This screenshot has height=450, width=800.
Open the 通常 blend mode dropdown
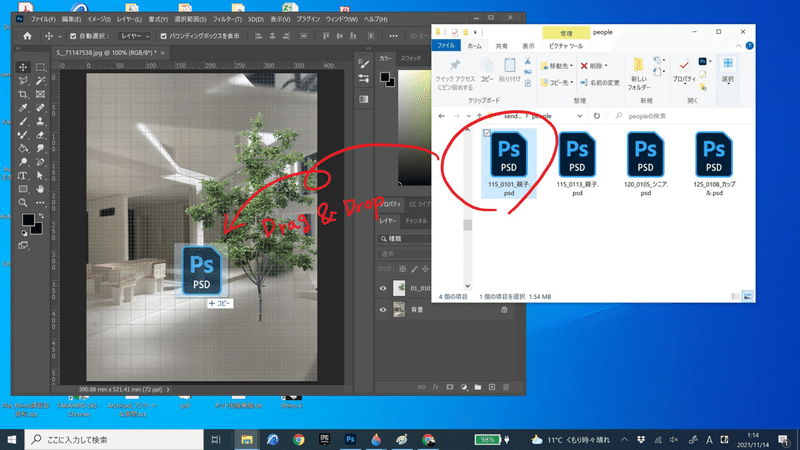406,254
